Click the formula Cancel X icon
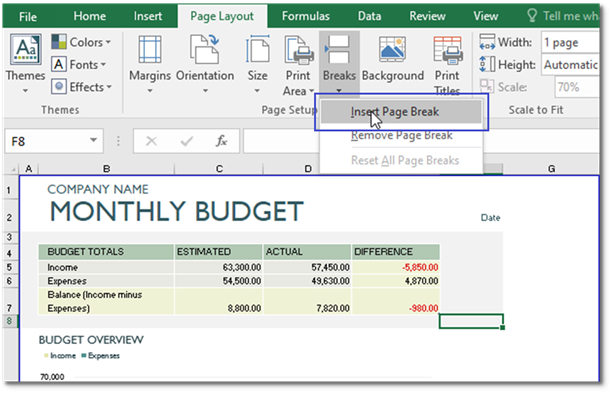Viewport: 612px width, 393px height. point(151,141)
